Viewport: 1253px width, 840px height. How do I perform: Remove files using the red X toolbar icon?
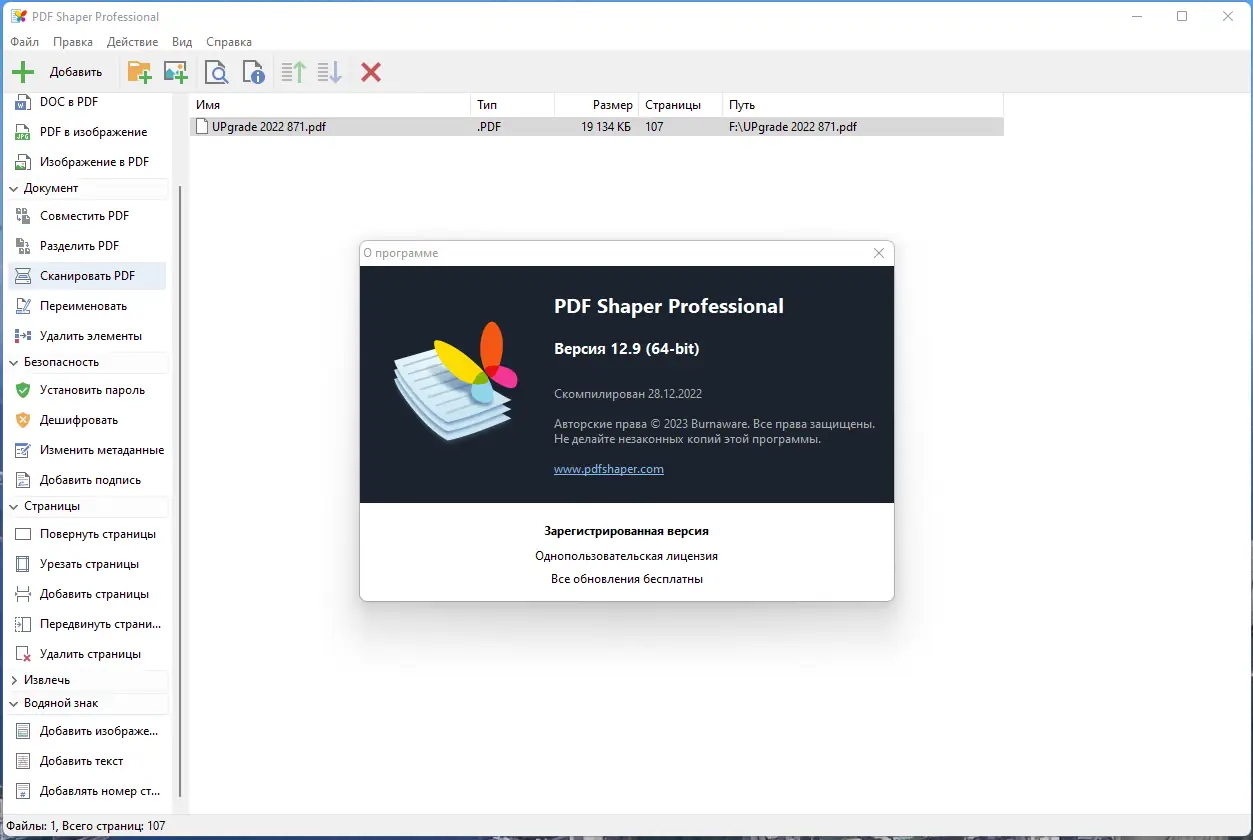[x=370, y=71]
